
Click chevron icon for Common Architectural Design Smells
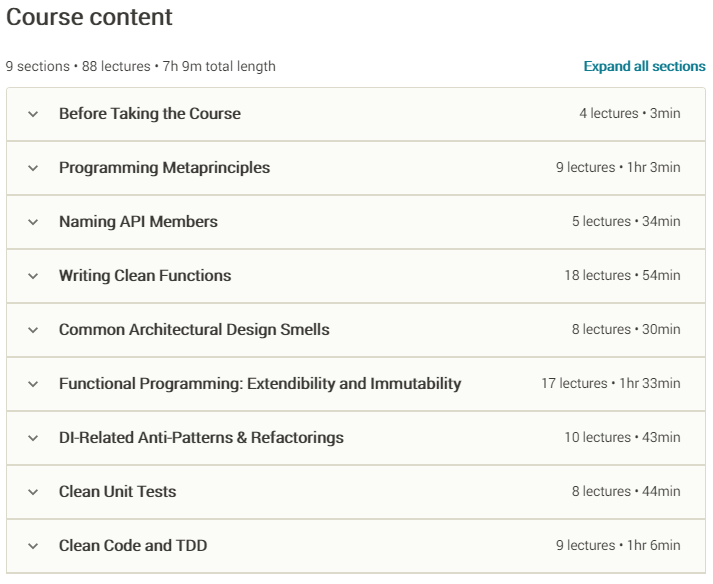[x=33, y=330]
